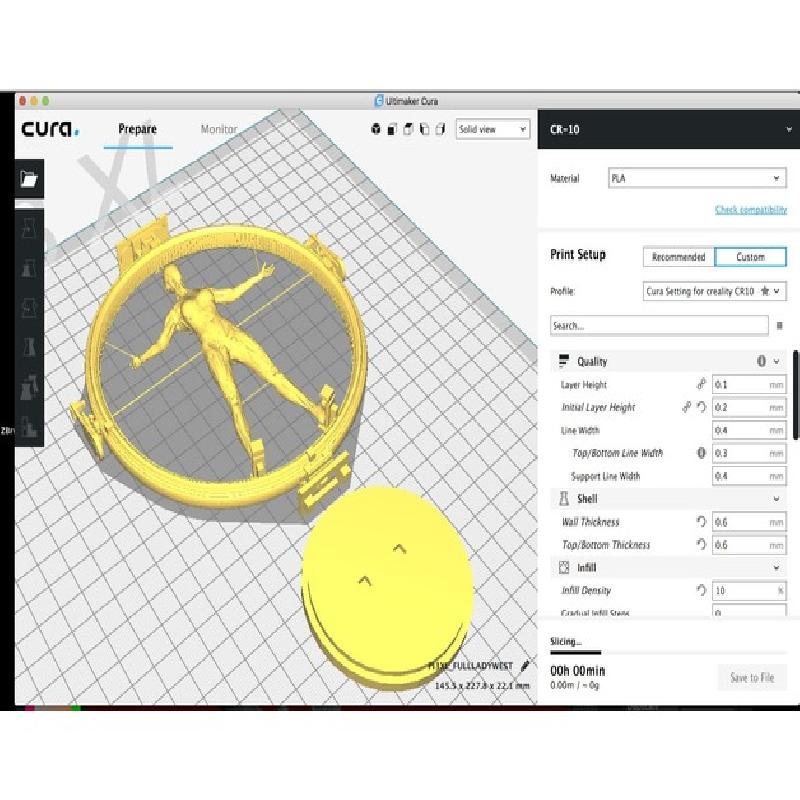Open the Material PLA dropdown
The width and height of the screenshot is (800, 800).
(x=697, y=178)
